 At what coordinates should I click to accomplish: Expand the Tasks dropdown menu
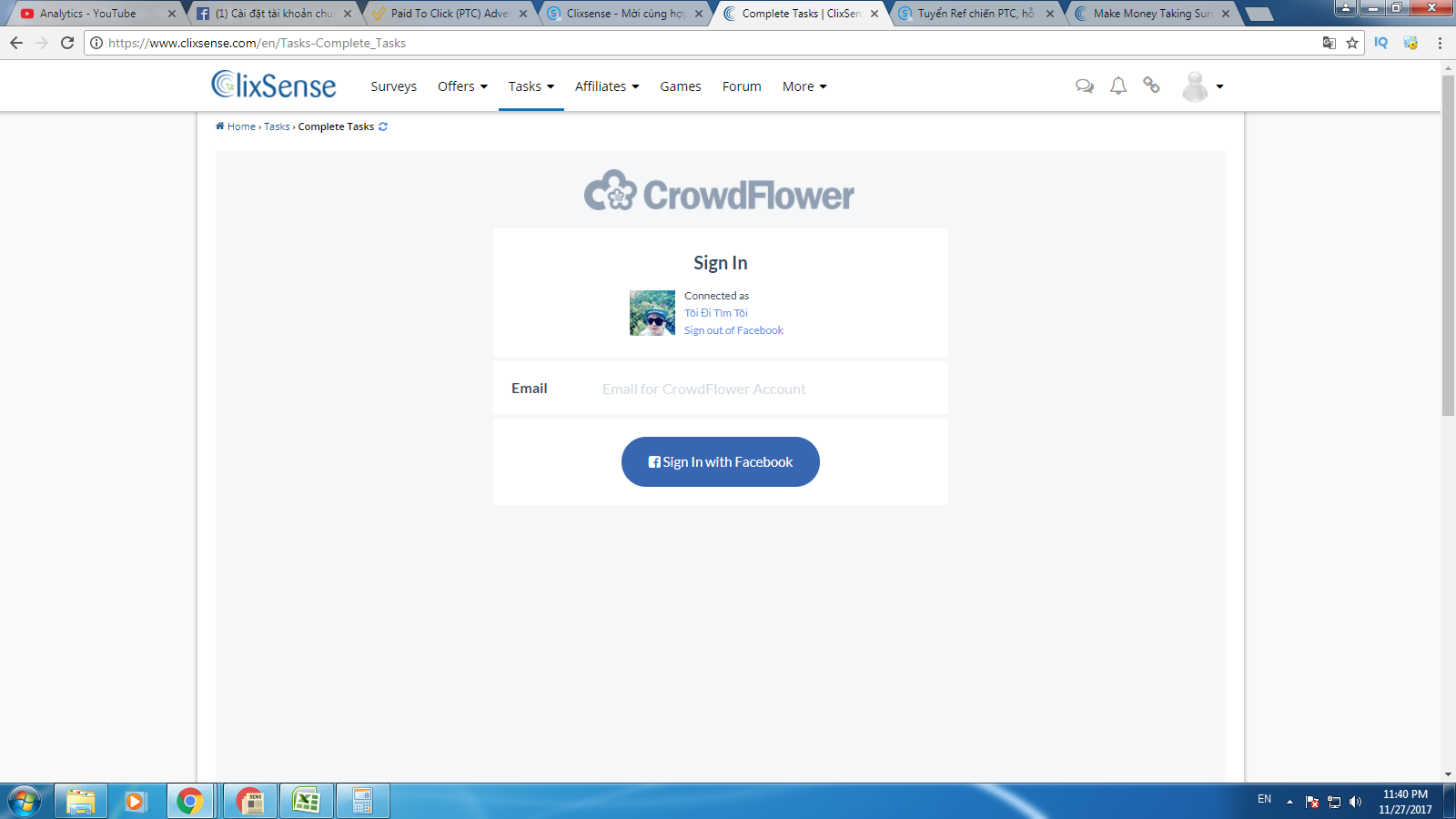(x=531, y=86)
